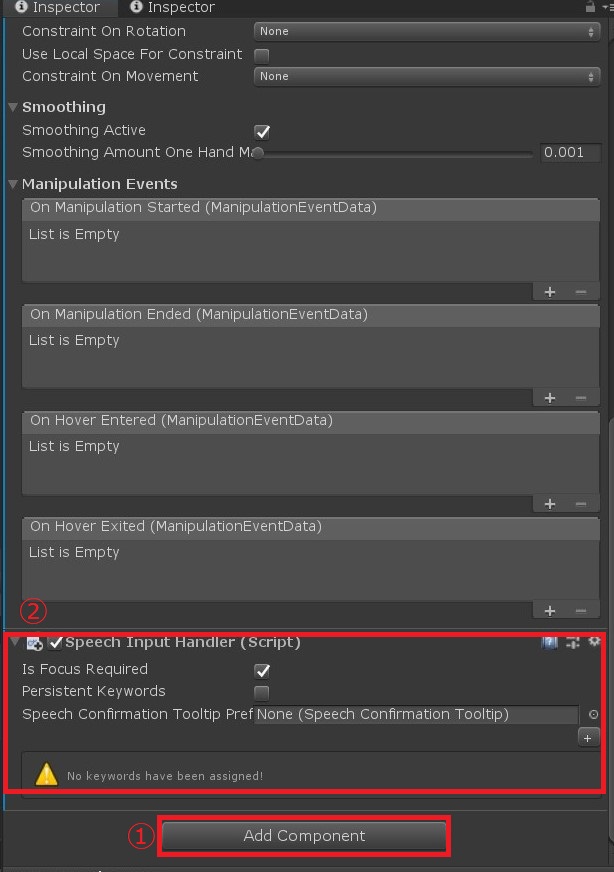Open presets icon of Speech Input Handler
The image size is (614, 872).
(572, 643)
